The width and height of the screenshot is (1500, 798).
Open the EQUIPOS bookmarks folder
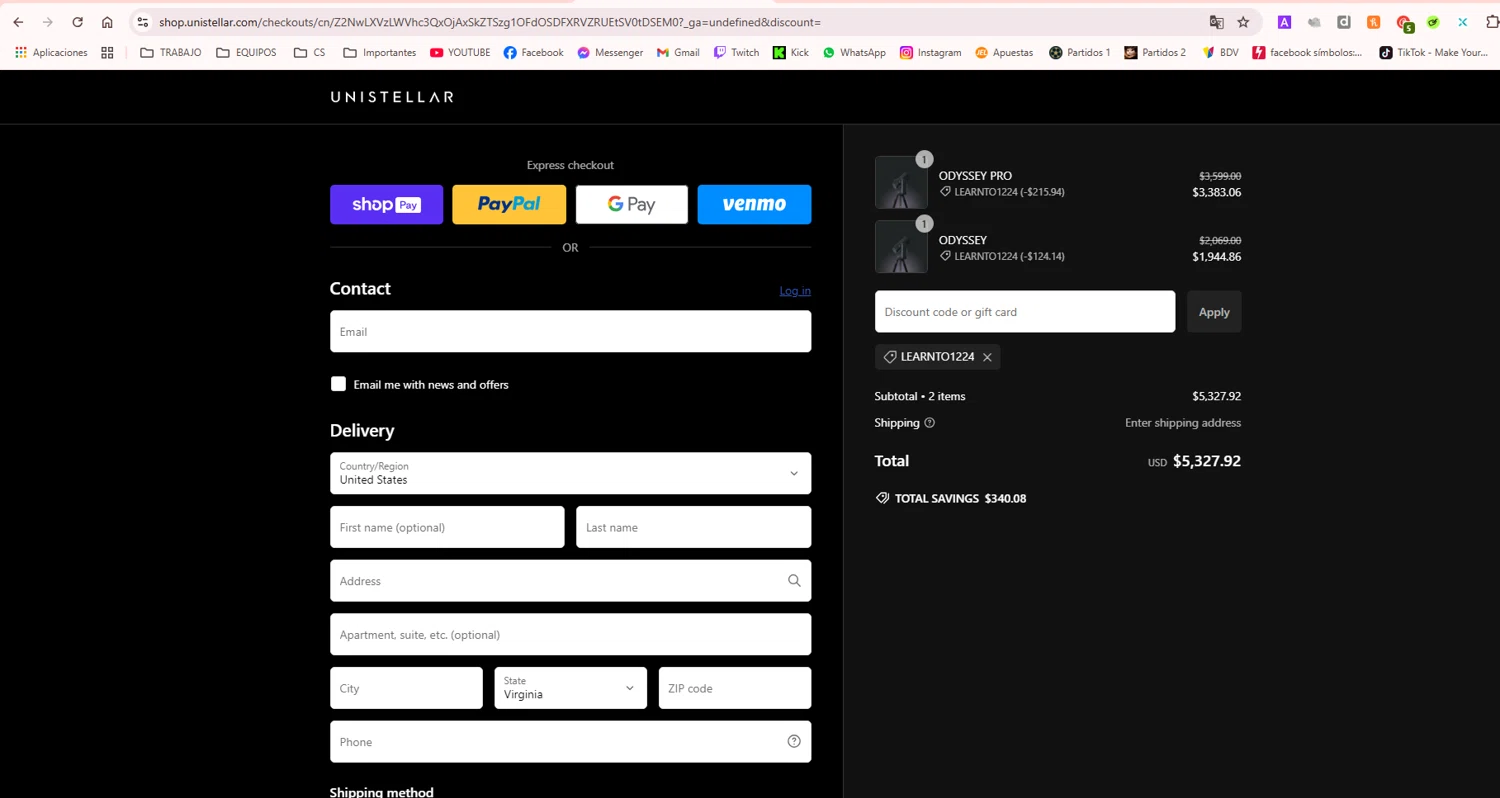[x=246, y=52]
